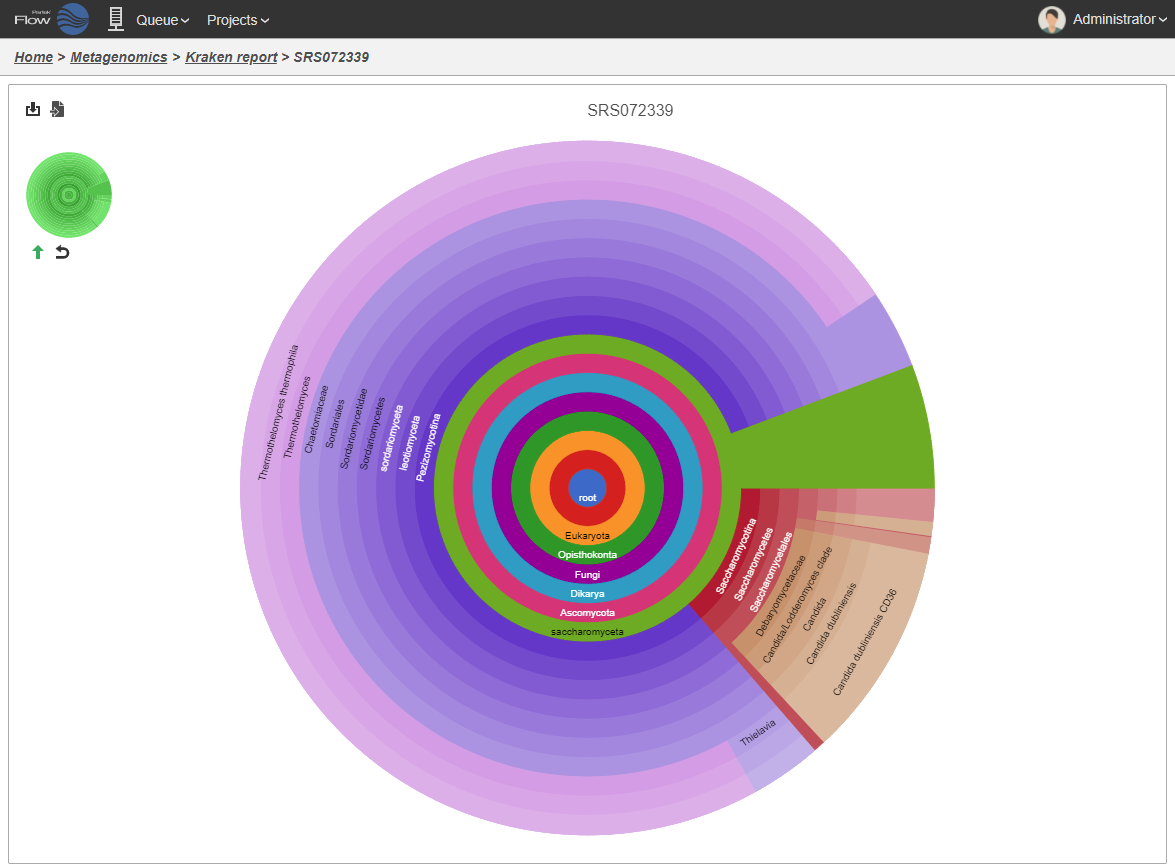Open the Kraken report breadcrumb link

(231, 57)
